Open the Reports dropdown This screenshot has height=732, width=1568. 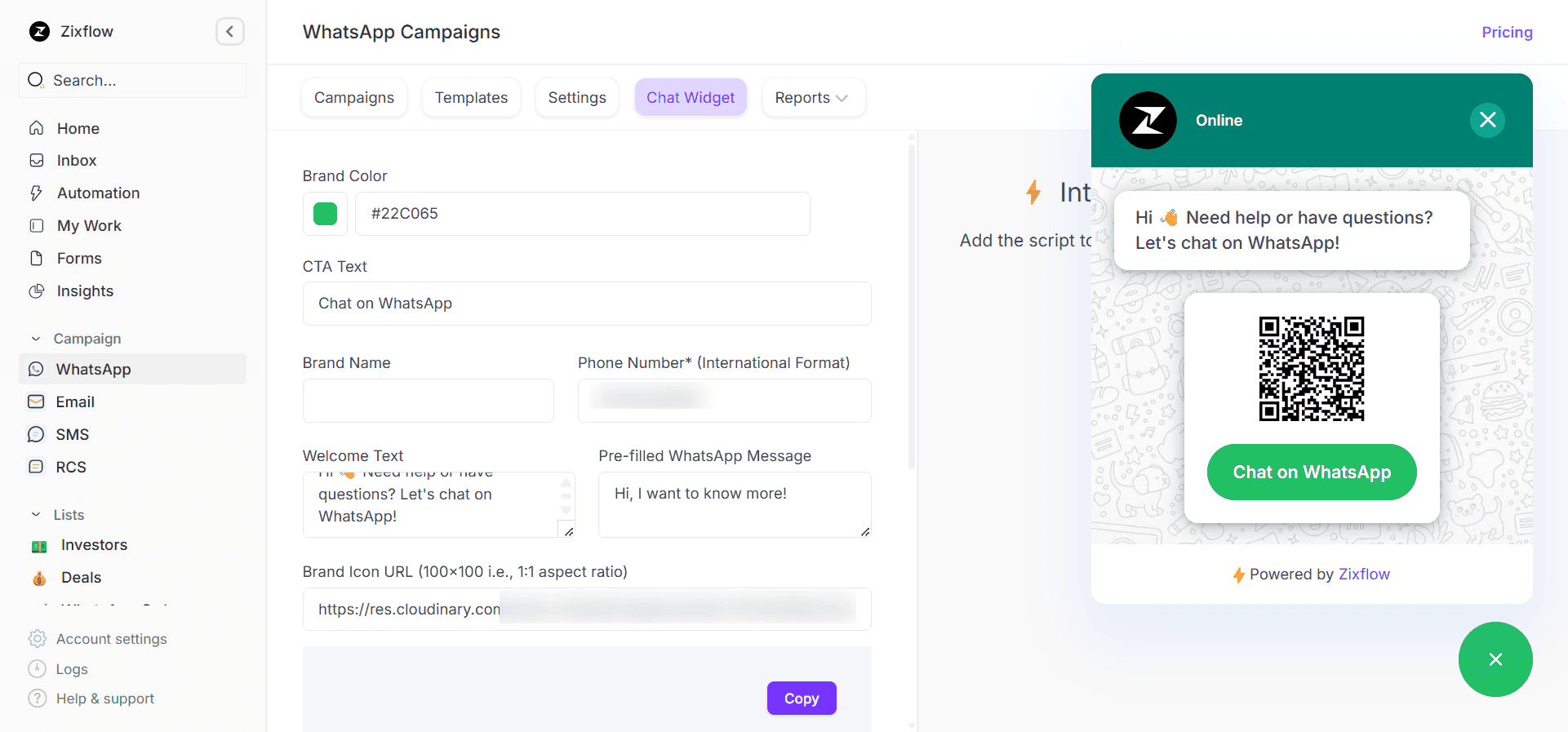point(813,98)
